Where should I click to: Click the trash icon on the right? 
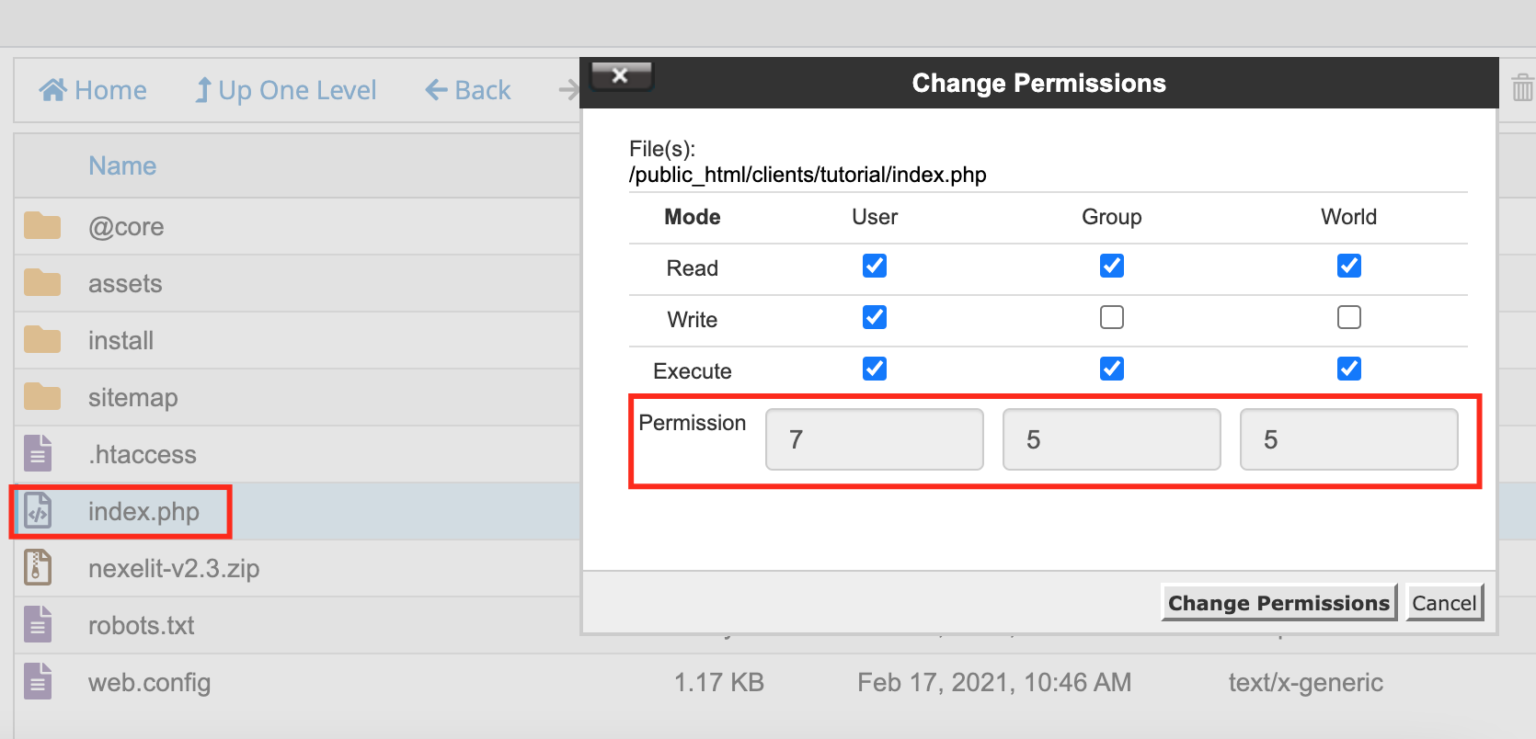coord(1522,88)
